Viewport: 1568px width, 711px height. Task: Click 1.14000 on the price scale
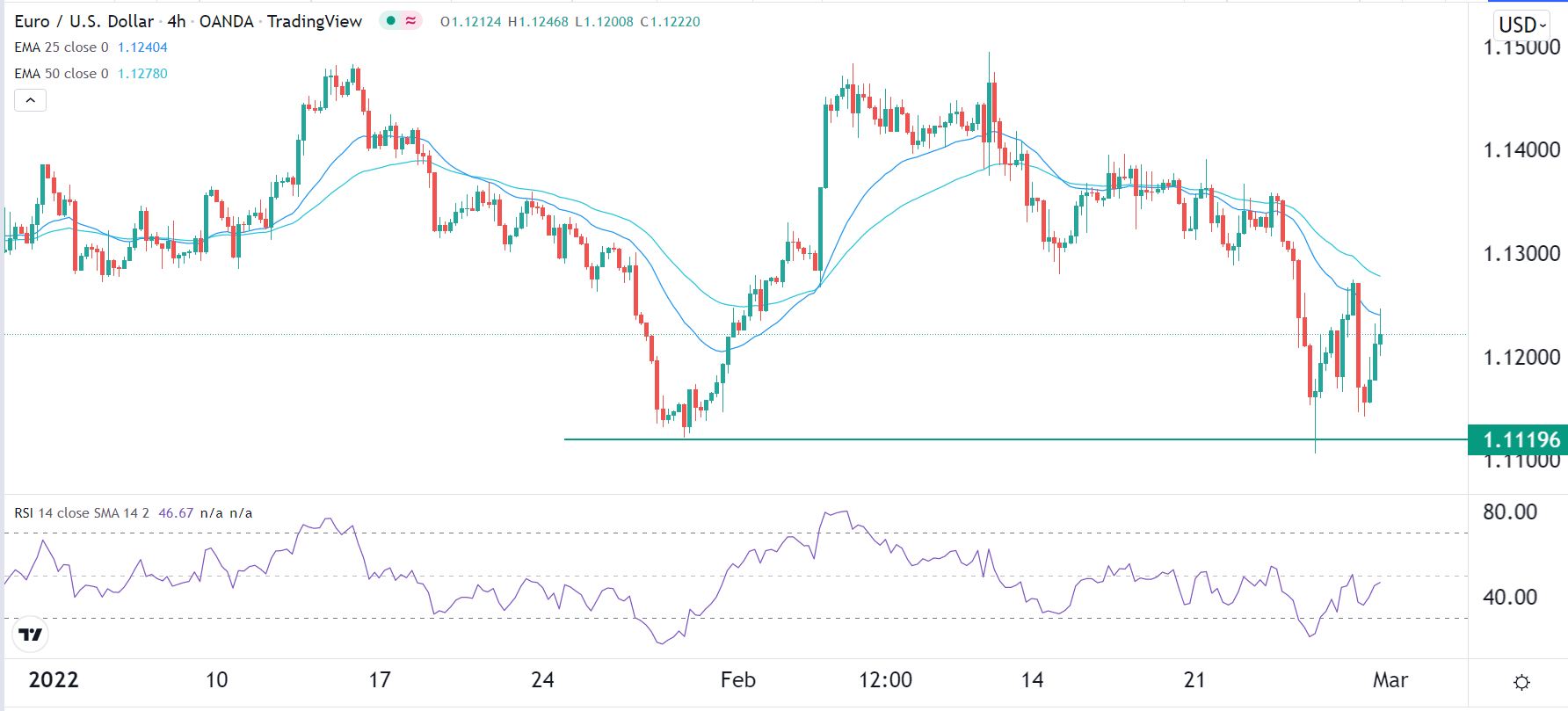tap(1521, 150)
